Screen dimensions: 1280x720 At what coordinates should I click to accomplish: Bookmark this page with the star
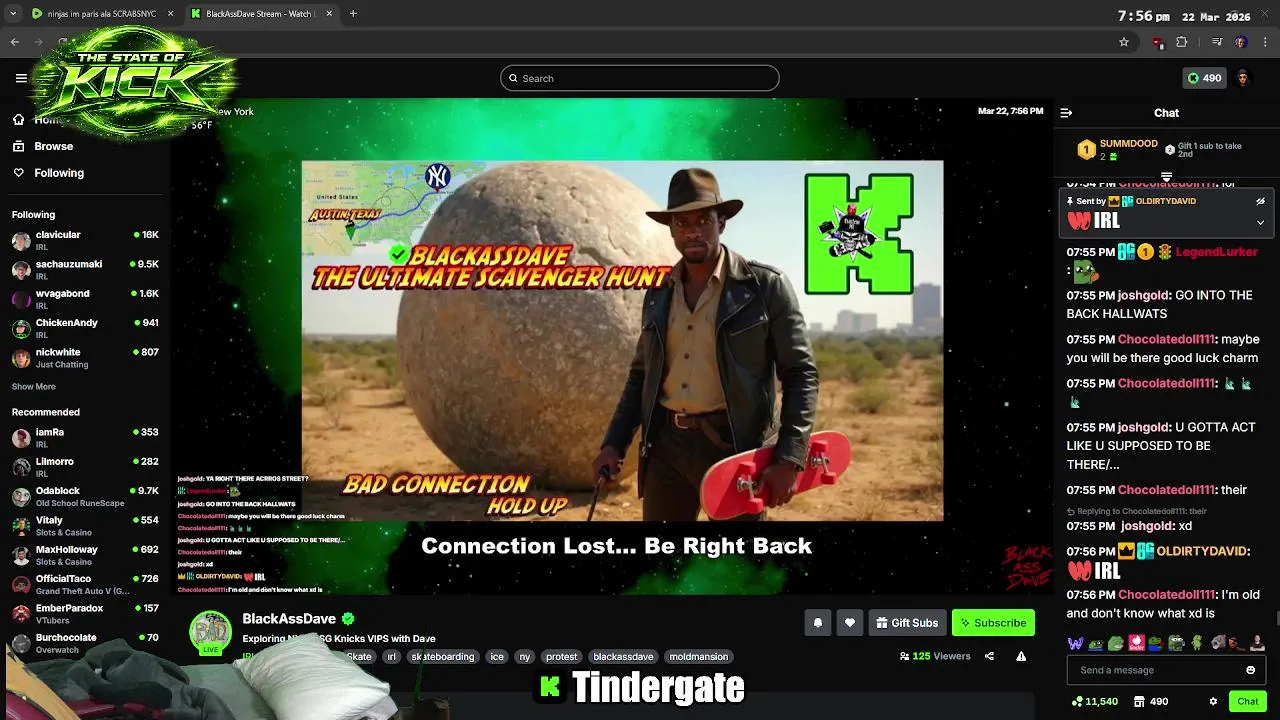tap(1124, 42)
